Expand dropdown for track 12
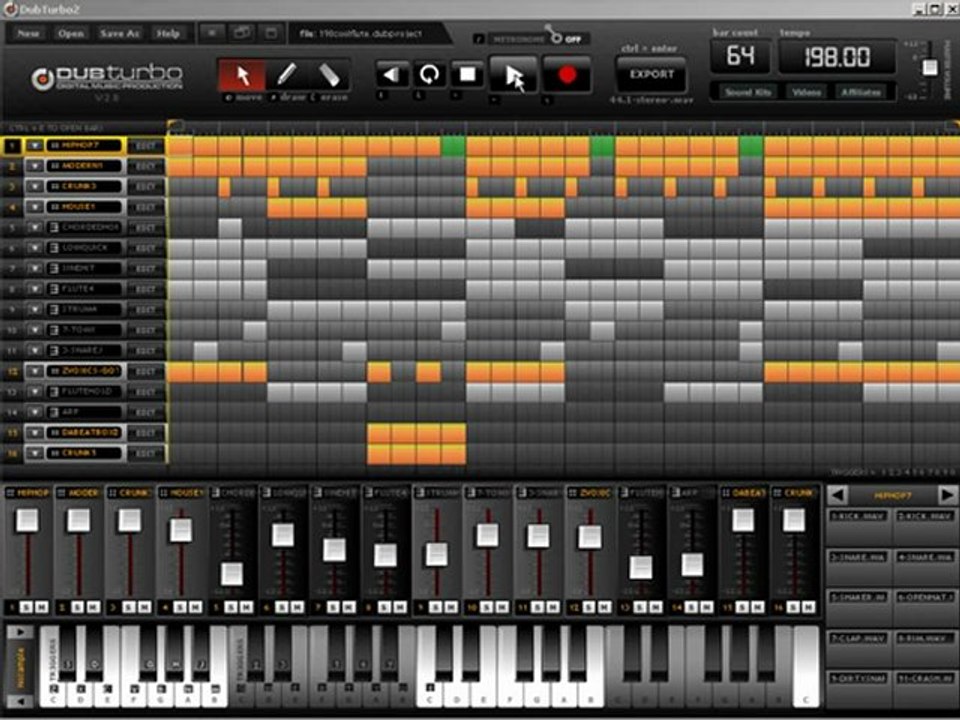The image size is (960, 720). pos(35,371)
